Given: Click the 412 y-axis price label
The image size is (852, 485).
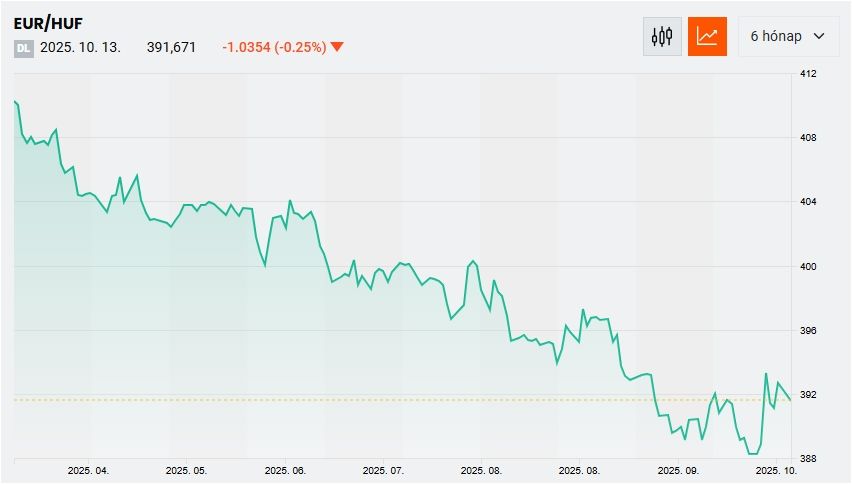Looking at the screenshot, I should click(809, 74).
